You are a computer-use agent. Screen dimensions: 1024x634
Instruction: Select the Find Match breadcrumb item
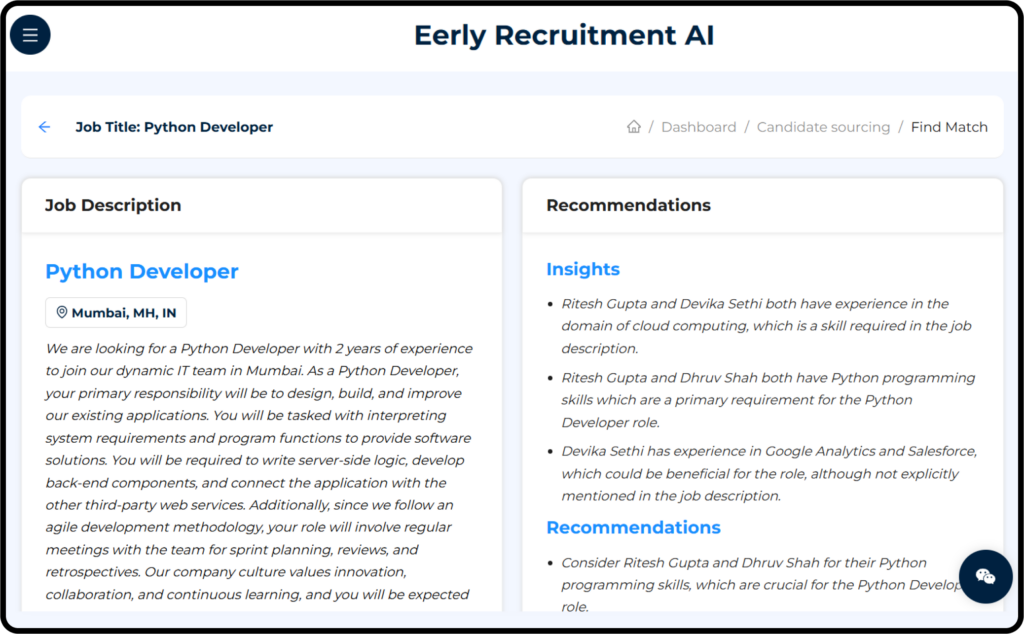click(948, 127)
